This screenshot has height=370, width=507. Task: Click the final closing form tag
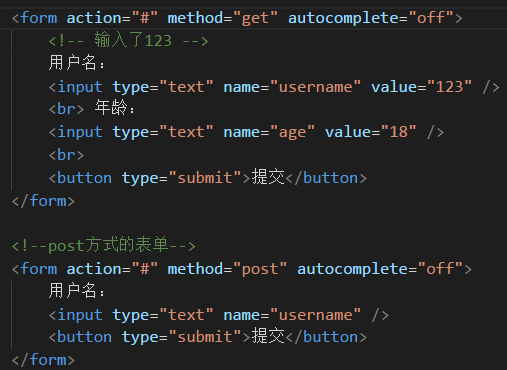[43, 360]
